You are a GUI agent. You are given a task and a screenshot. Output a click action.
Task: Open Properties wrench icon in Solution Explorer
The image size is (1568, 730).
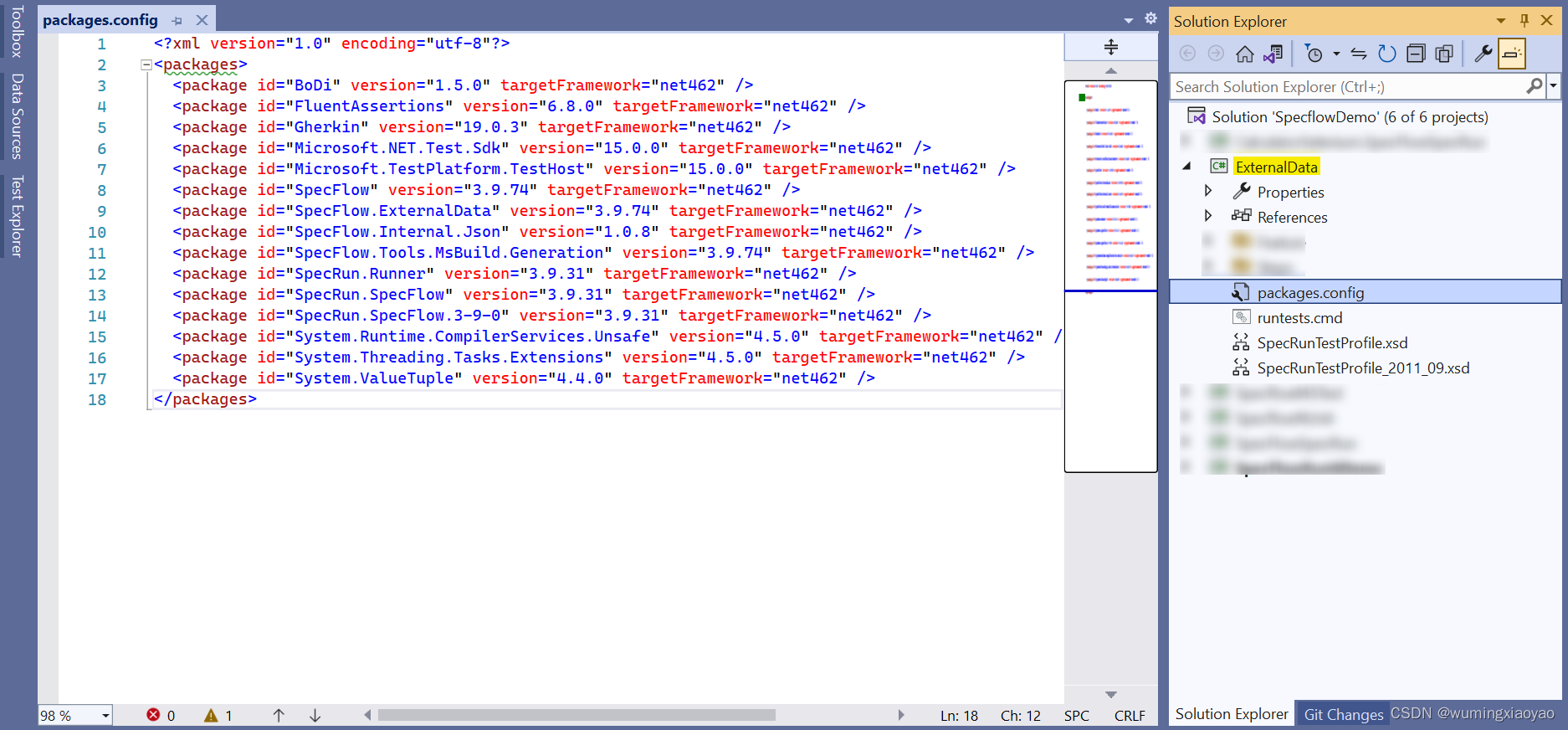1483,54
